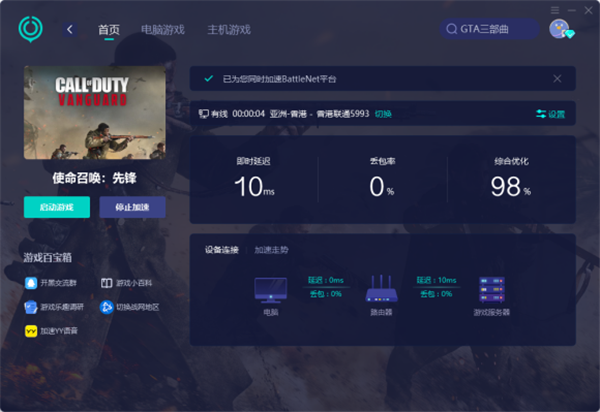Open the user avatar profile
Image resolution: width=600 pixels, height=412 pixels.
(560, 29)
